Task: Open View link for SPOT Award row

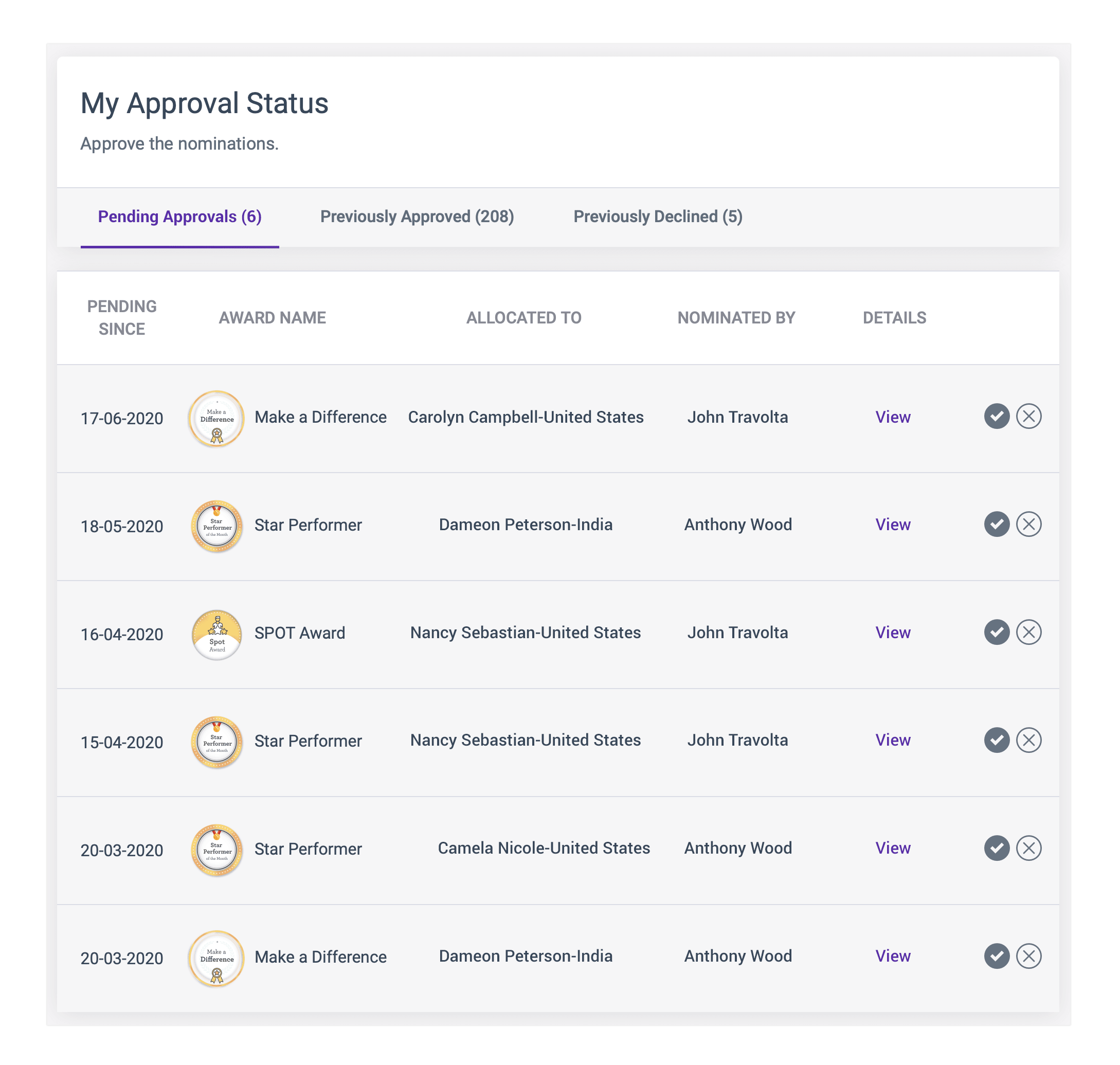Action: (892, 633)
